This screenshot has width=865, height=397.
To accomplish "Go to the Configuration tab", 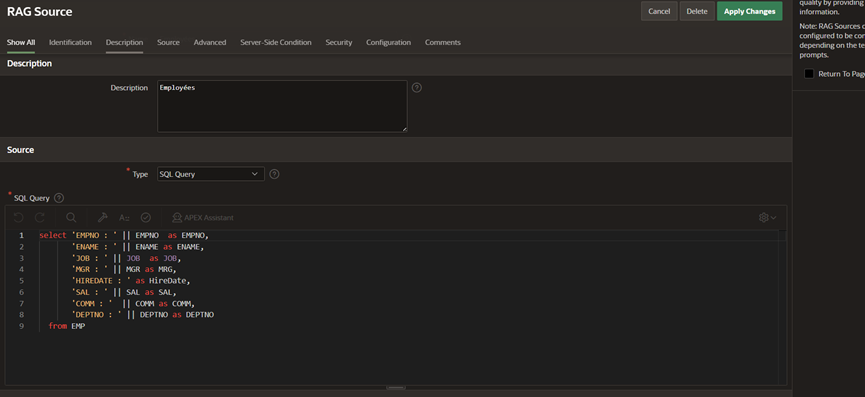I will [x=388, y=42].
